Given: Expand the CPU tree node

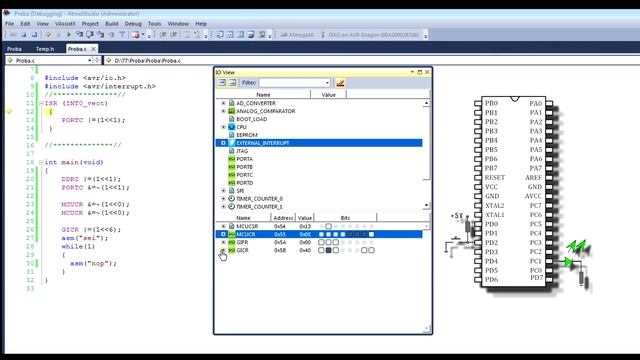Looking at the screenshot, I should [x=223, y=127].
